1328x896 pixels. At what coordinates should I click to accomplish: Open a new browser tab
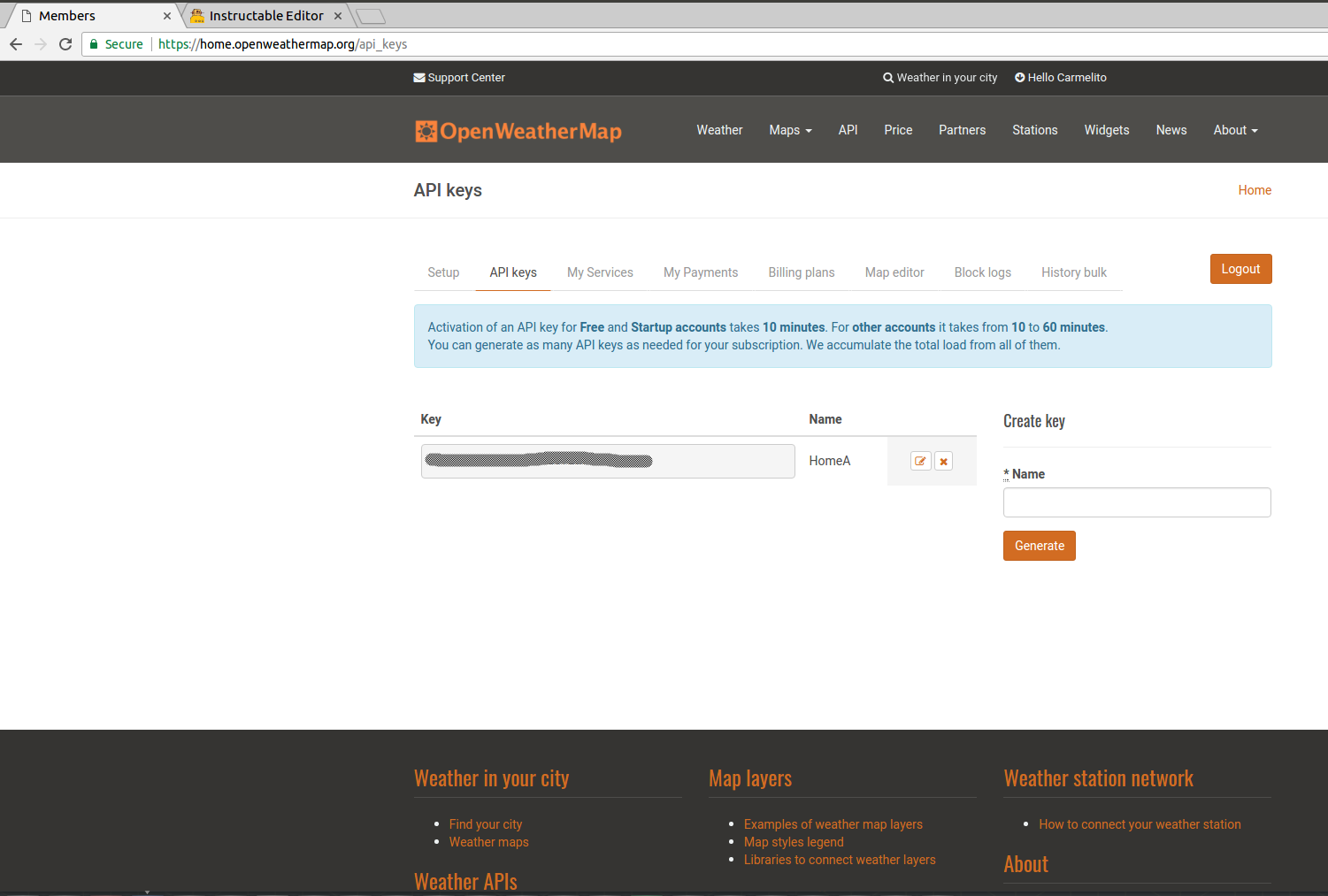pos(371,16)
